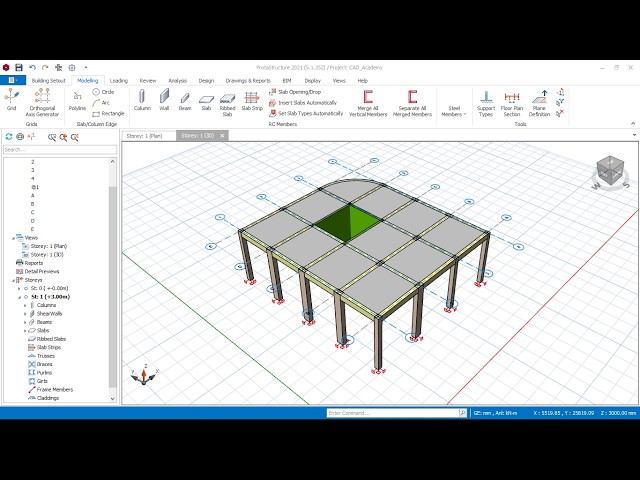This screenshot has height=480, width=640.
Task: Save the project with the floppy icon
Action: tap(19, 67)
